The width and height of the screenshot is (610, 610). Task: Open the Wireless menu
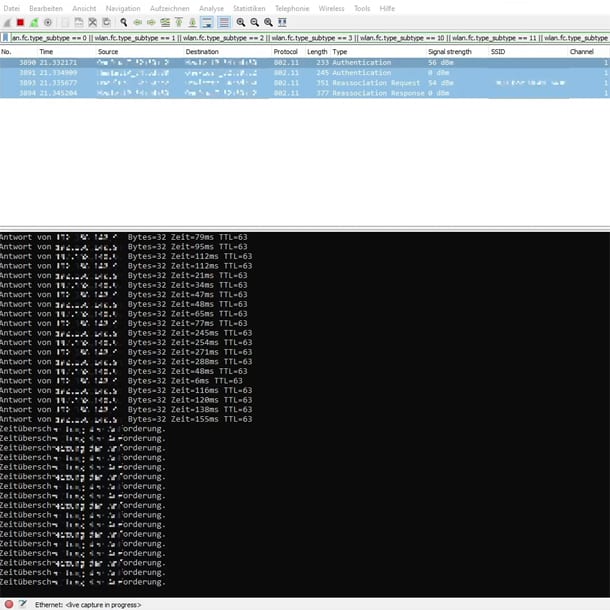coord(330,8)
